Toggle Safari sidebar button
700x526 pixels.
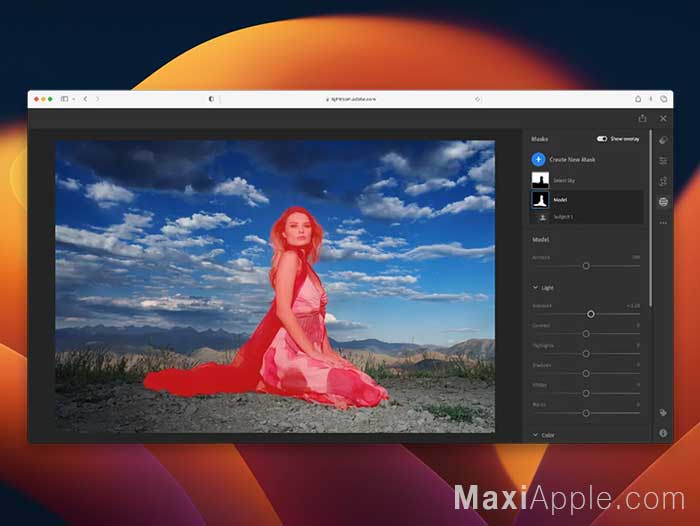(65, 99)
